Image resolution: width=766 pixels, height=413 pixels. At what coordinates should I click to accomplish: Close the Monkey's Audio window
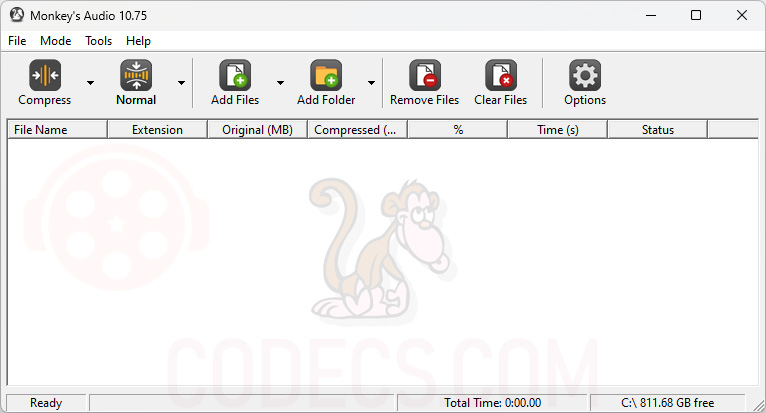pos(742,15)
